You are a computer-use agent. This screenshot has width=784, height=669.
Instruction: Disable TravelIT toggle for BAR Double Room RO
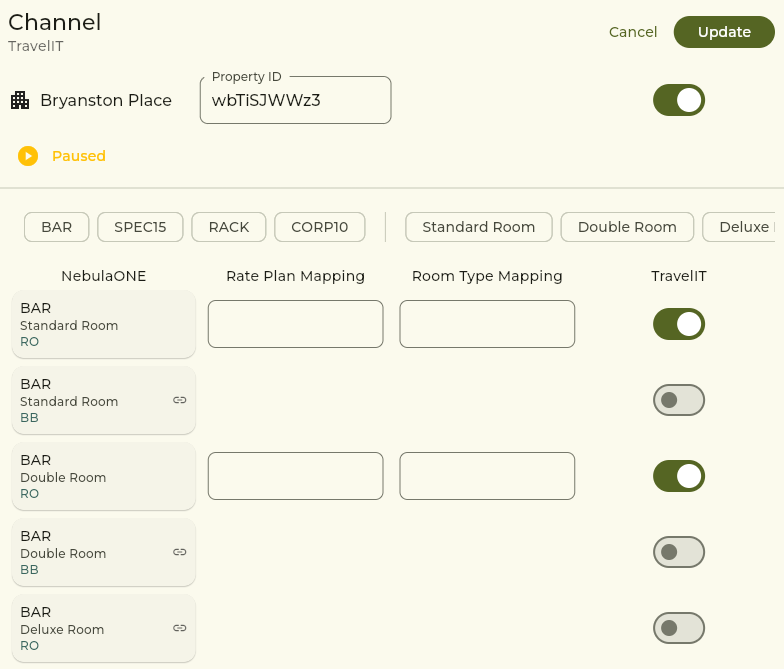[x=679, y=476]
